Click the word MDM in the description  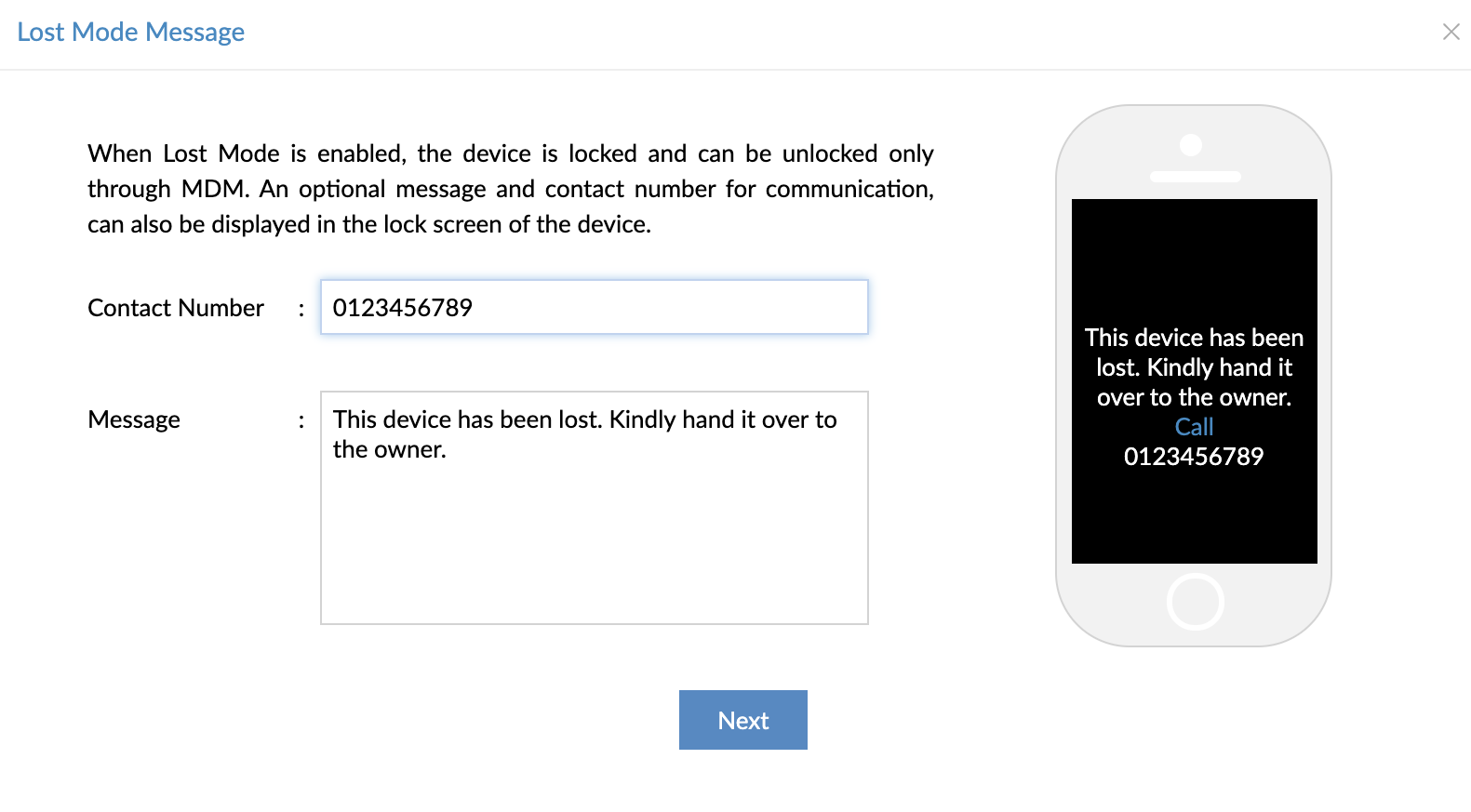(213, 189)
